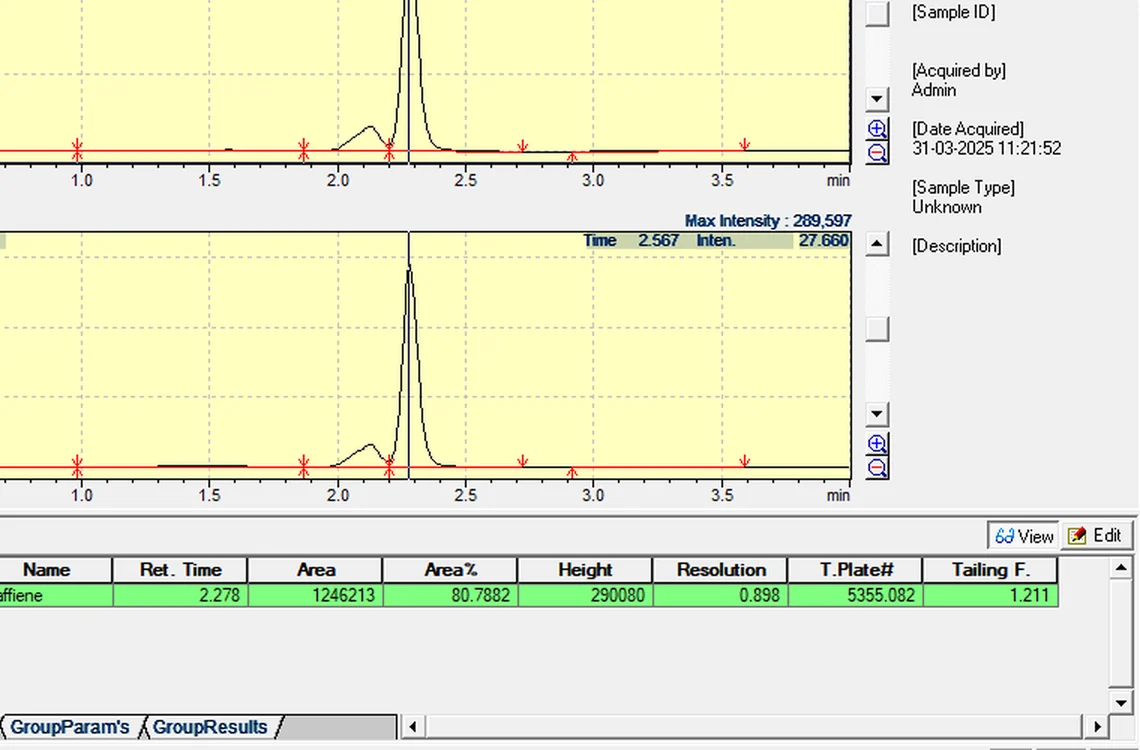This screenshot has height=750, width=1140.
Task: Select the theoretical plate value 5355.082
Action: (x=856, y=595)
